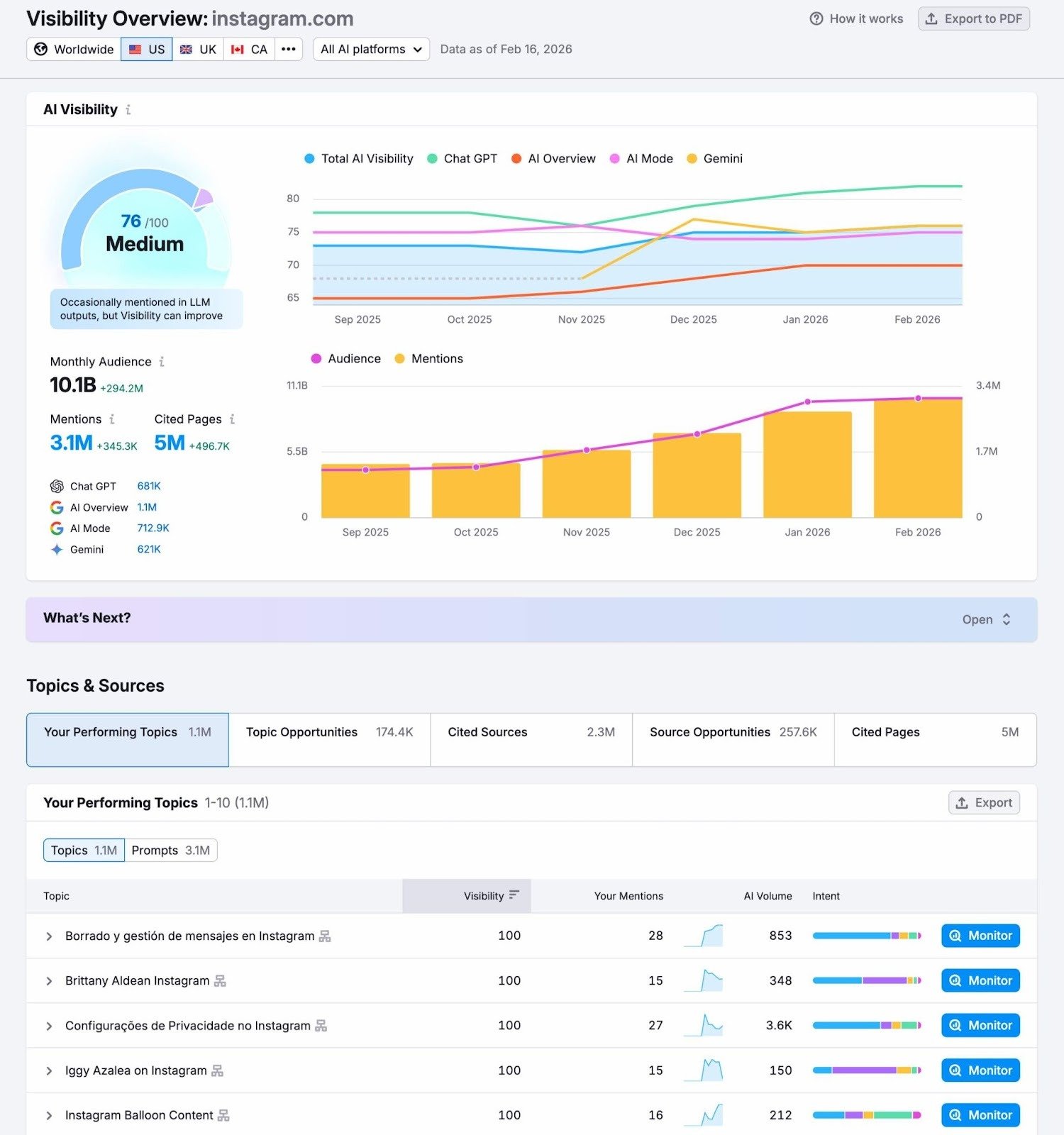Open the All AI platforms dropdown
Image resolution: width=1064 pixels, height=1135 pixels.
pyautogui.click(x=371, y=49)
